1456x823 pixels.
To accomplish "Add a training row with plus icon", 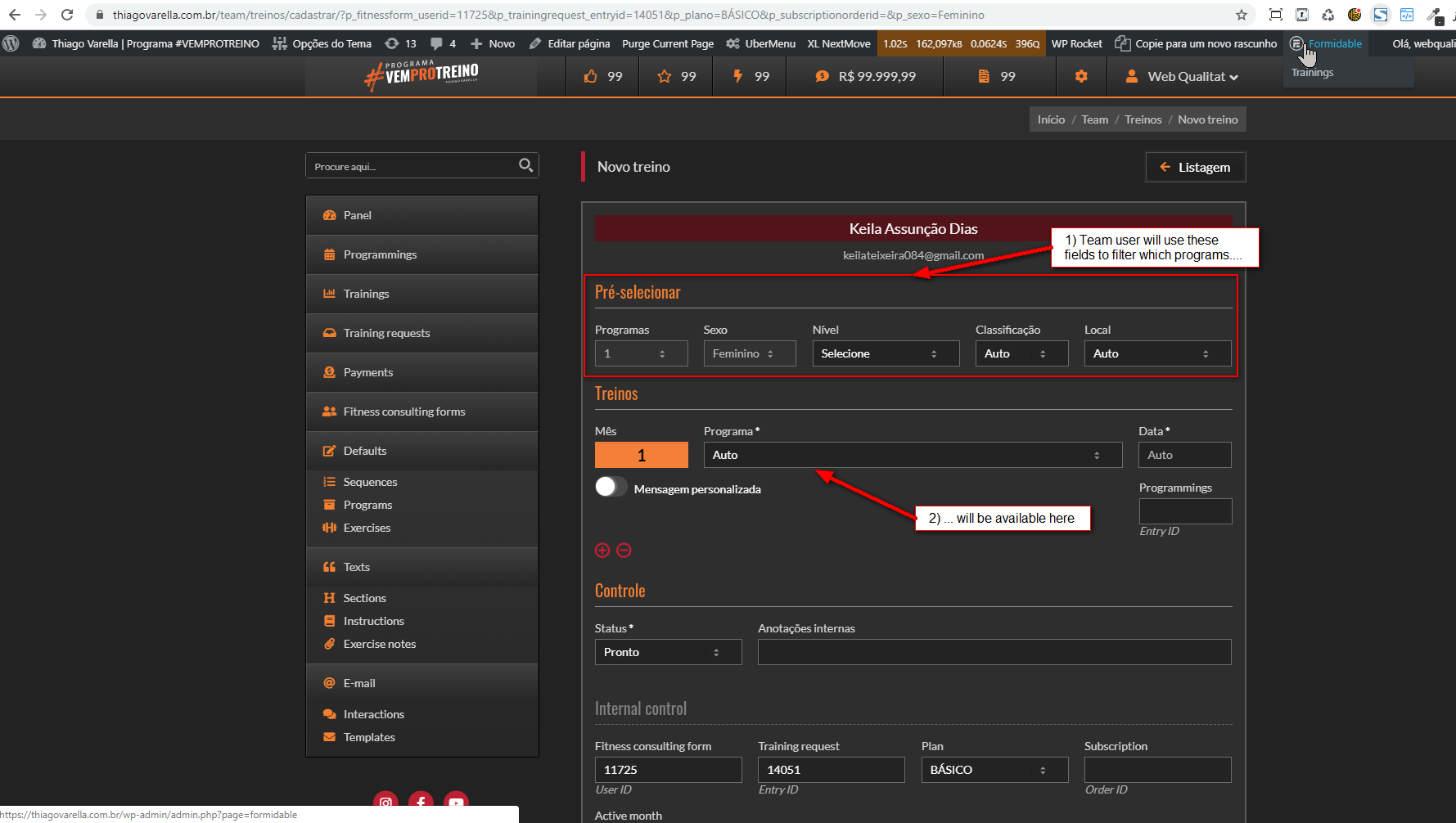I will click(x=602, y=551).
